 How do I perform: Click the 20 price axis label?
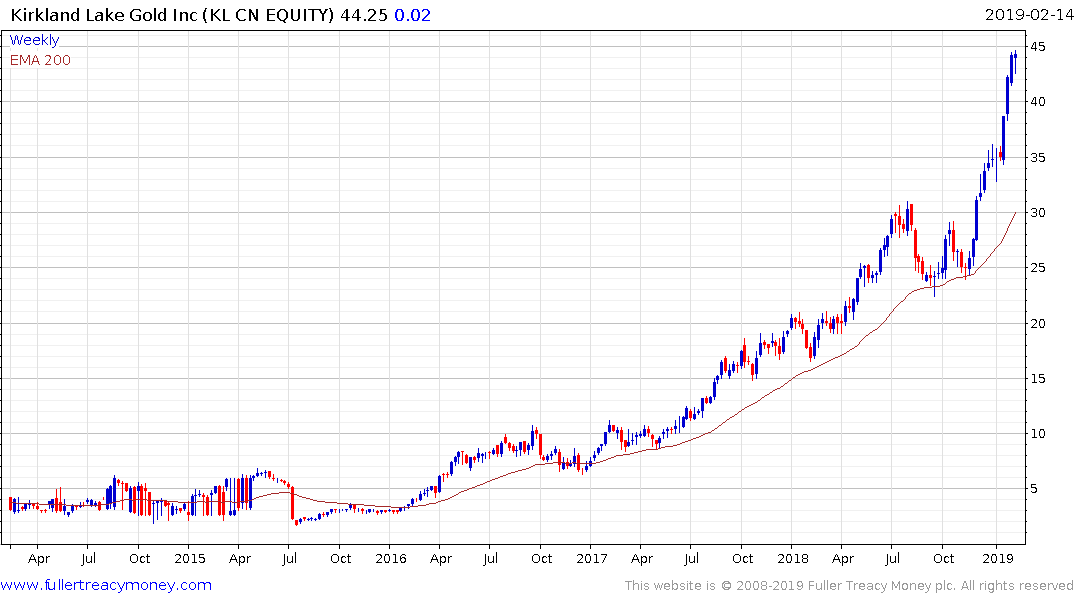click(x=1038, y=324)
